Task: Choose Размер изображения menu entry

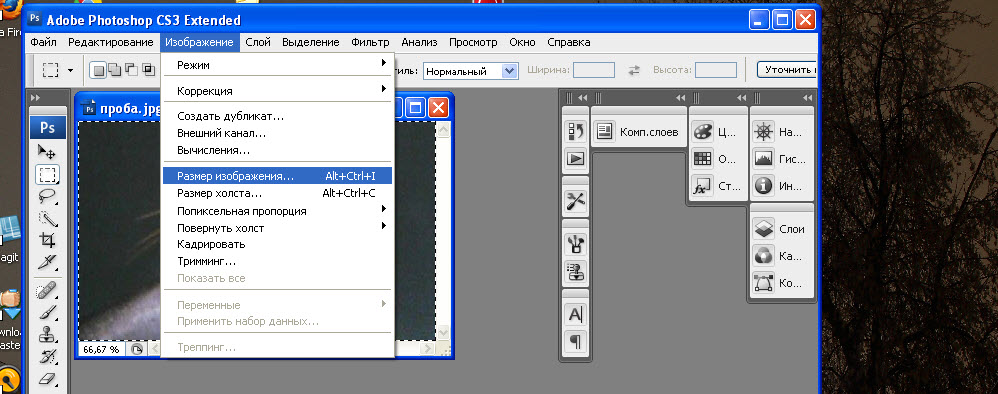Action: [x=278, y=176]
